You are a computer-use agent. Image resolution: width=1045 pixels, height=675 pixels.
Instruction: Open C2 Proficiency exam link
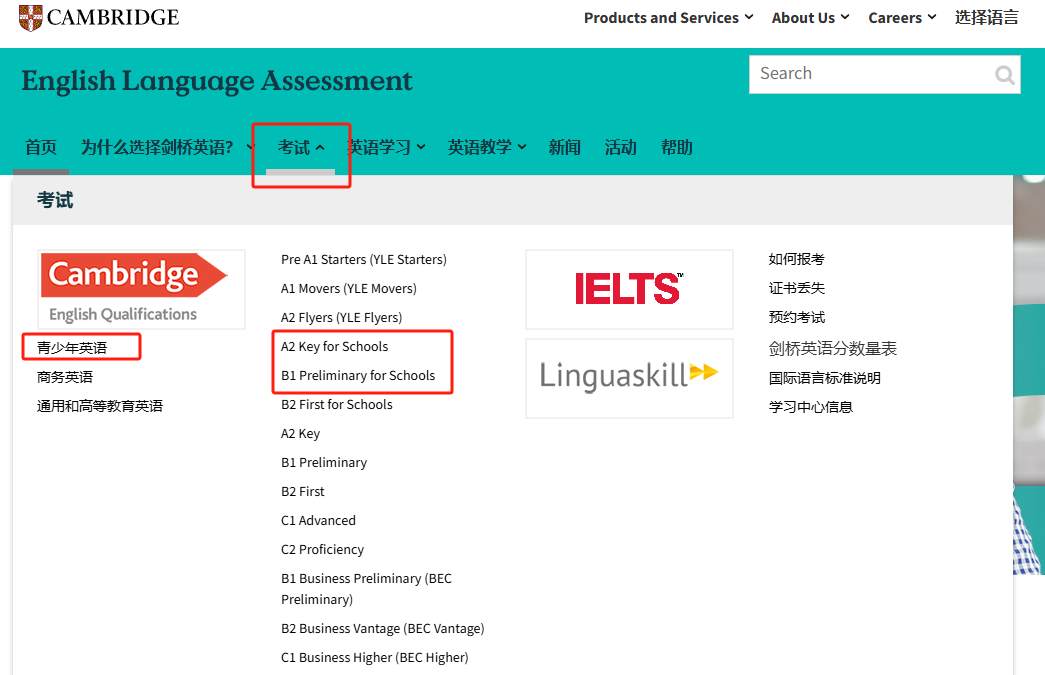323,550
